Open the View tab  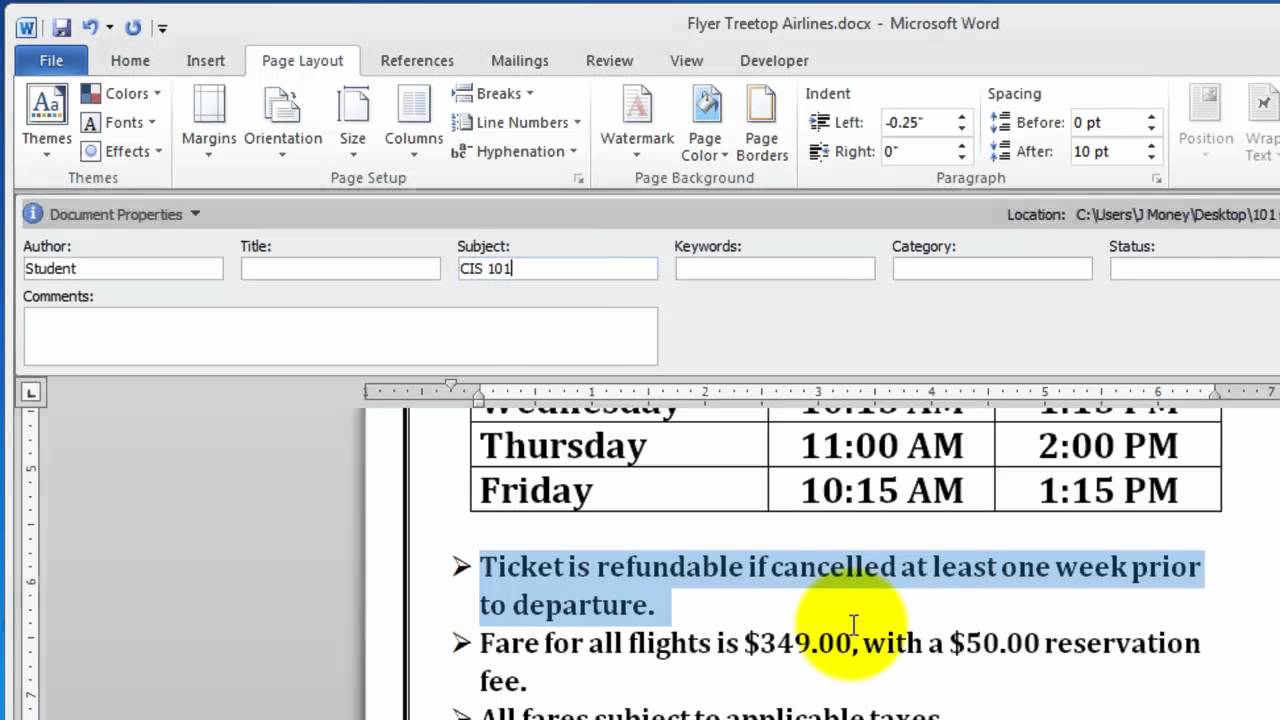tap(686, 61)
